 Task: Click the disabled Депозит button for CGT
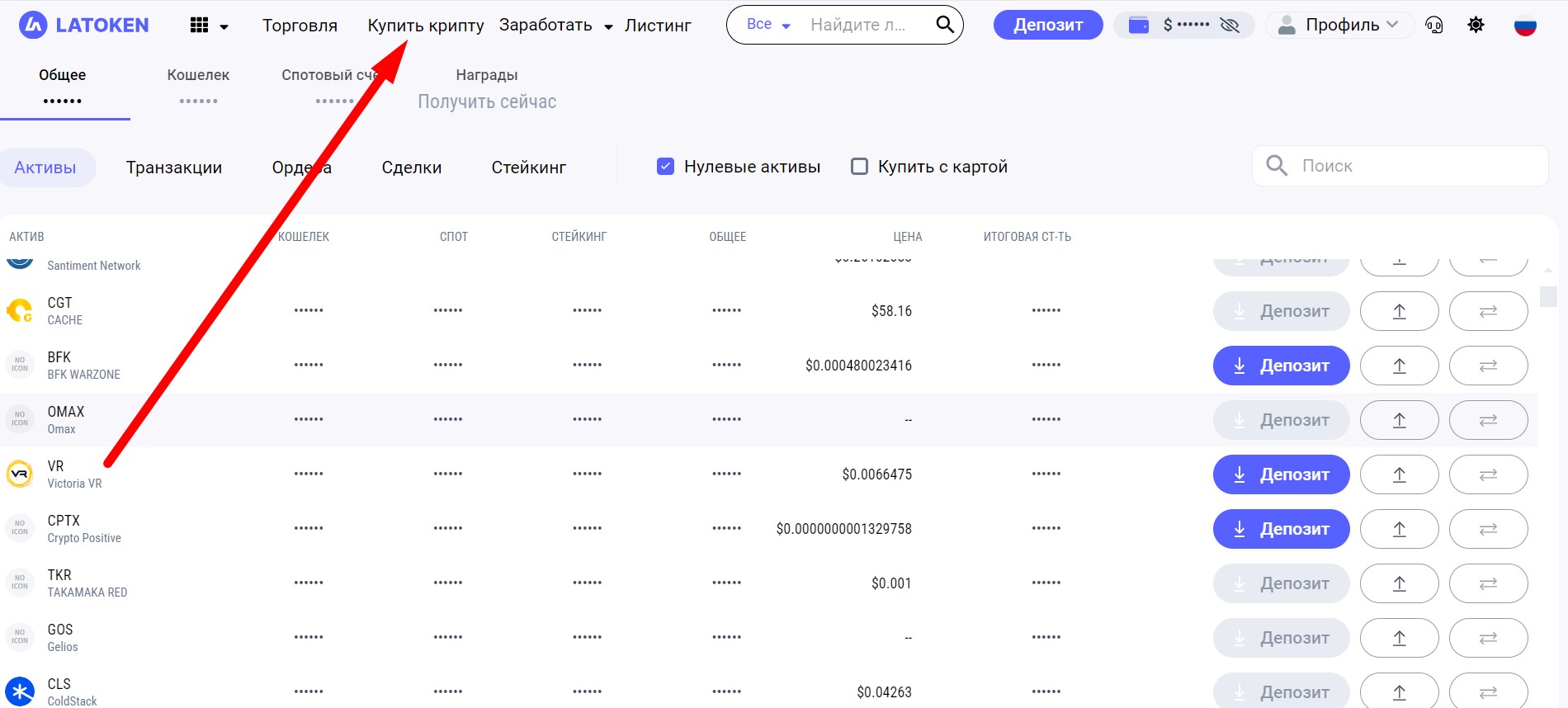coord(1282,311)
